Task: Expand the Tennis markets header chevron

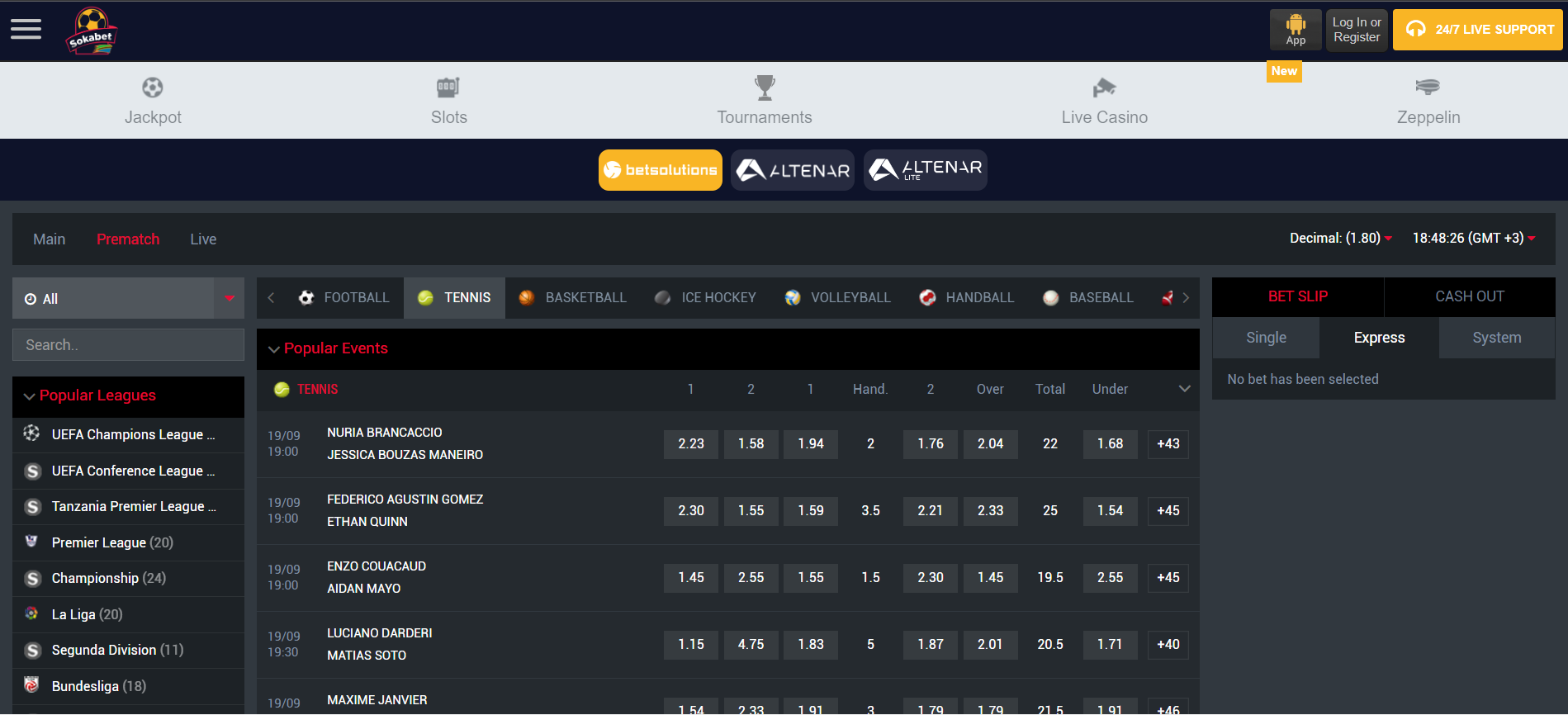Action: coord(1184,389)
